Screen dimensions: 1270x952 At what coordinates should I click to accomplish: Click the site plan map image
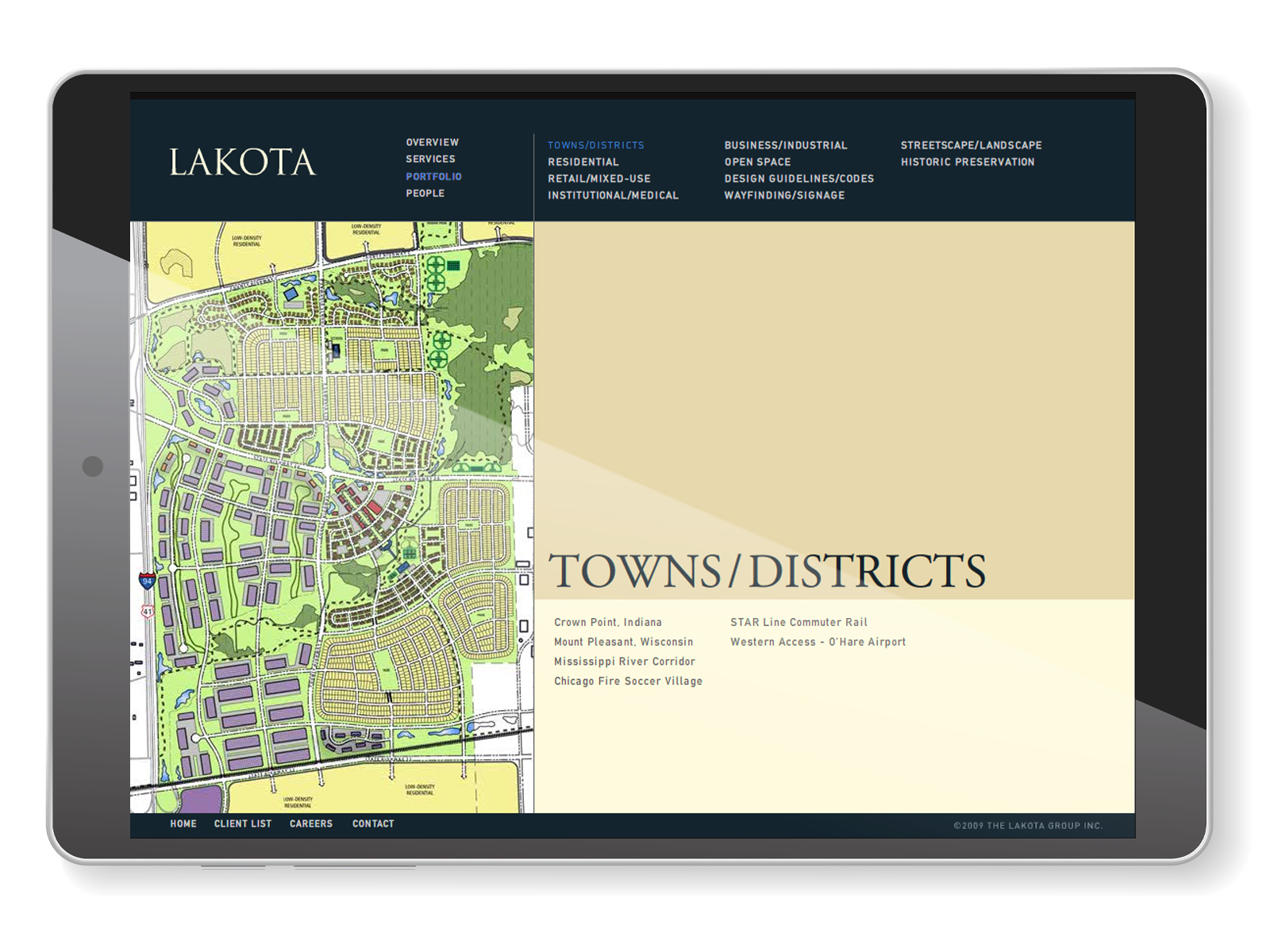[332, 517]
